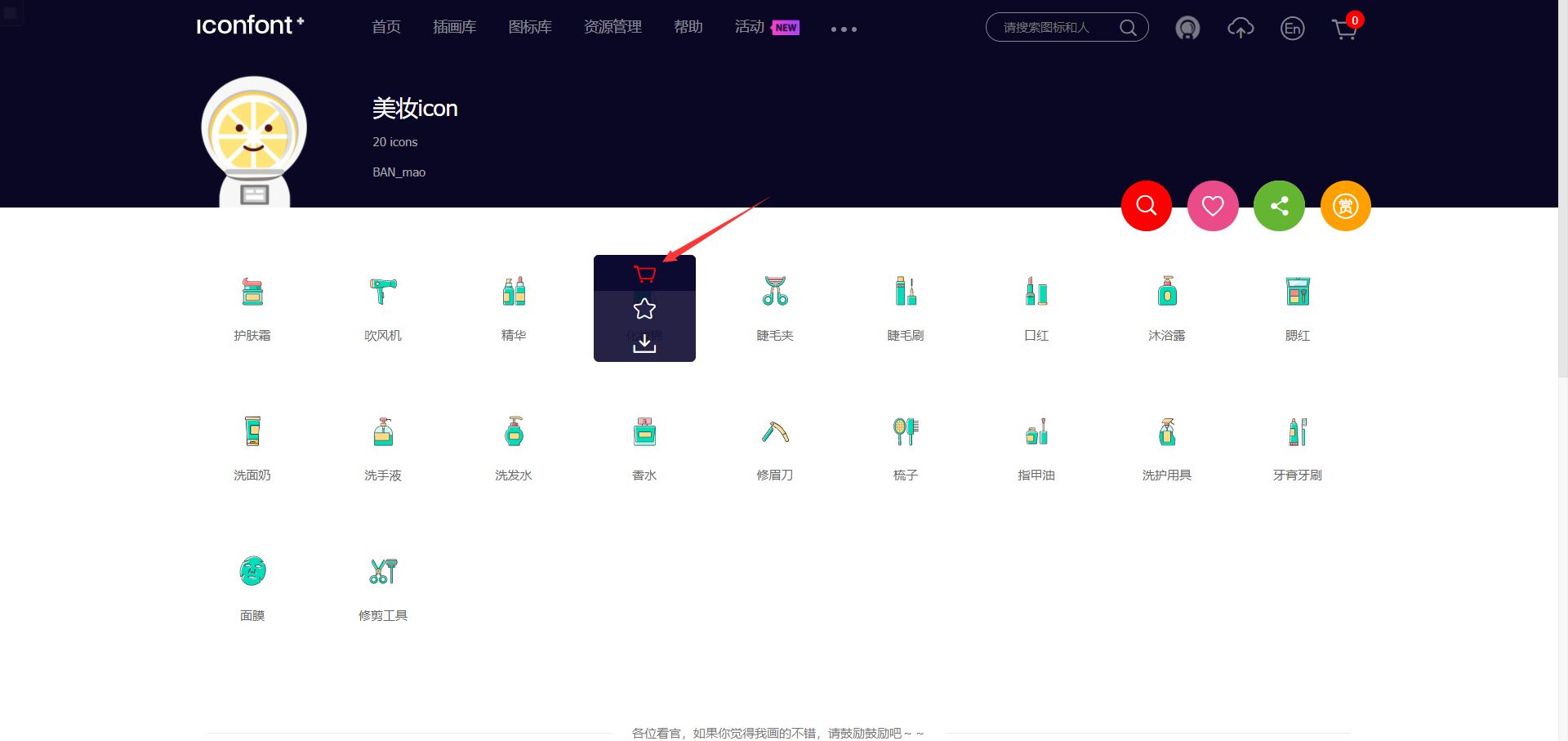Open the 活动 NEW menu item
The height and width of the screenshot is (741, 1568).
[x=749, y=27]
